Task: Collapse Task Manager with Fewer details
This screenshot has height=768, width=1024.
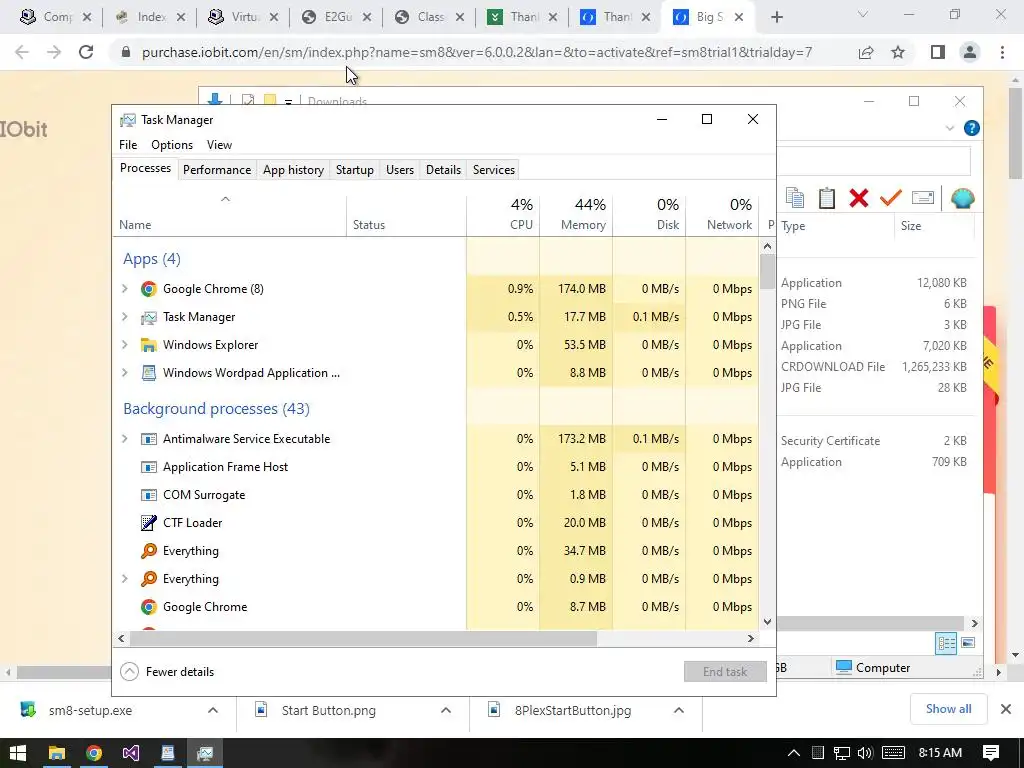Action: [168, 671]
